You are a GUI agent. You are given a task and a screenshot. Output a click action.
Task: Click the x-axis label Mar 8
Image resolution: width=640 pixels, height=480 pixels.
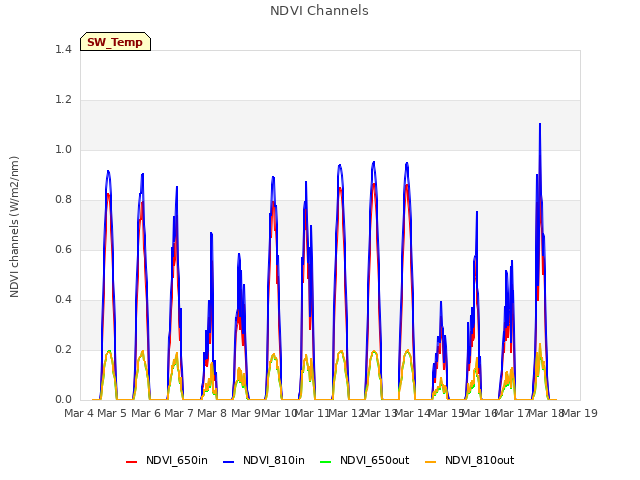(212, 413)
